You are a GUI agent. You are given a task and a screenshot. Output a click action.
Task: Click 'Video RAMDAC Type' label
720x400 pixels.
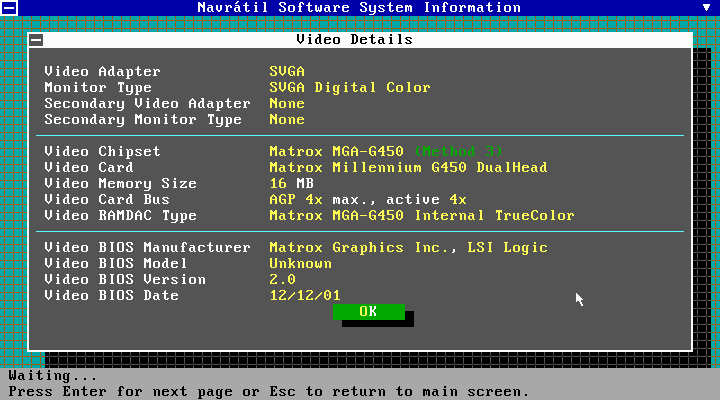coord(120,216)
